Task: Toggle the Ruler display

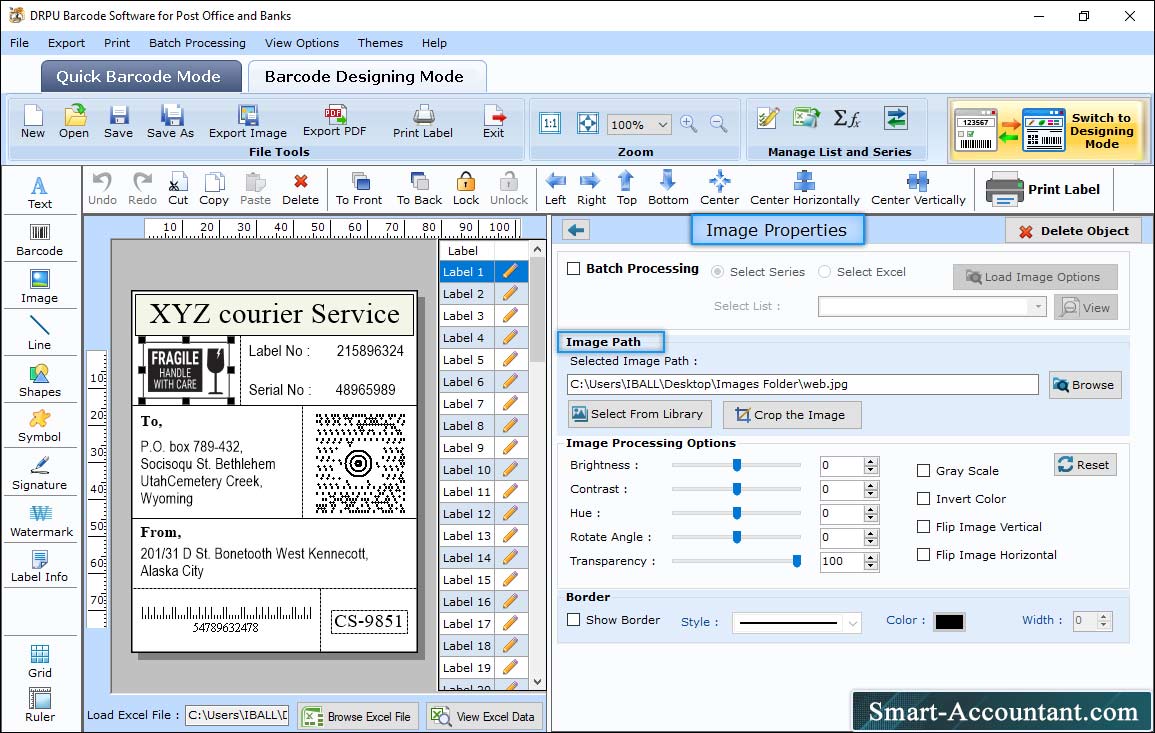Action: 40,705
